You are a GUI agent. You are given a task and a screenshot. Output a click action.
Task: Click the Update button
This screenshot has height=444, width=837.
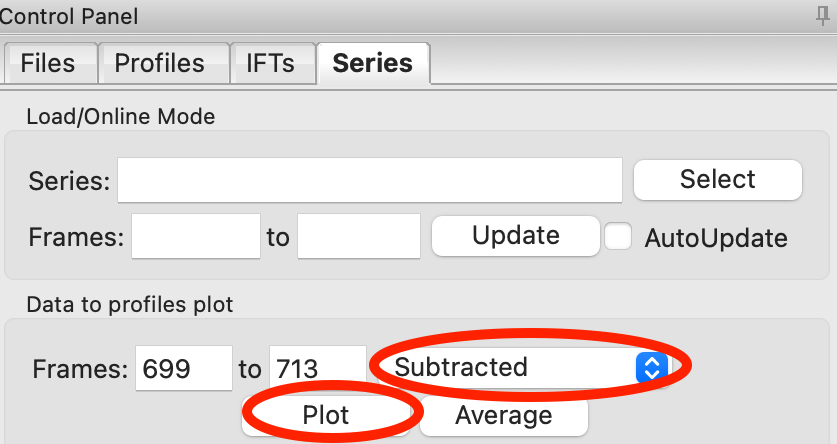click(x=515, y=236)
